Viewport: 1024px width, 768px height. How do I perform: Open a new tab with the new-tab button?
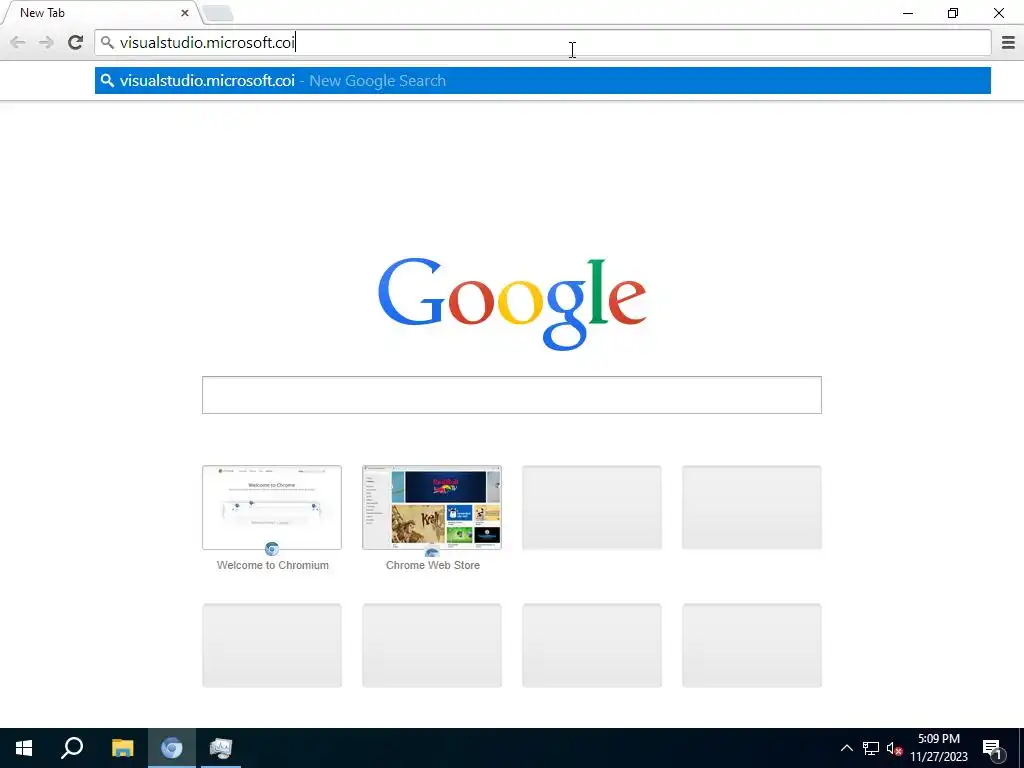[217, 13]
